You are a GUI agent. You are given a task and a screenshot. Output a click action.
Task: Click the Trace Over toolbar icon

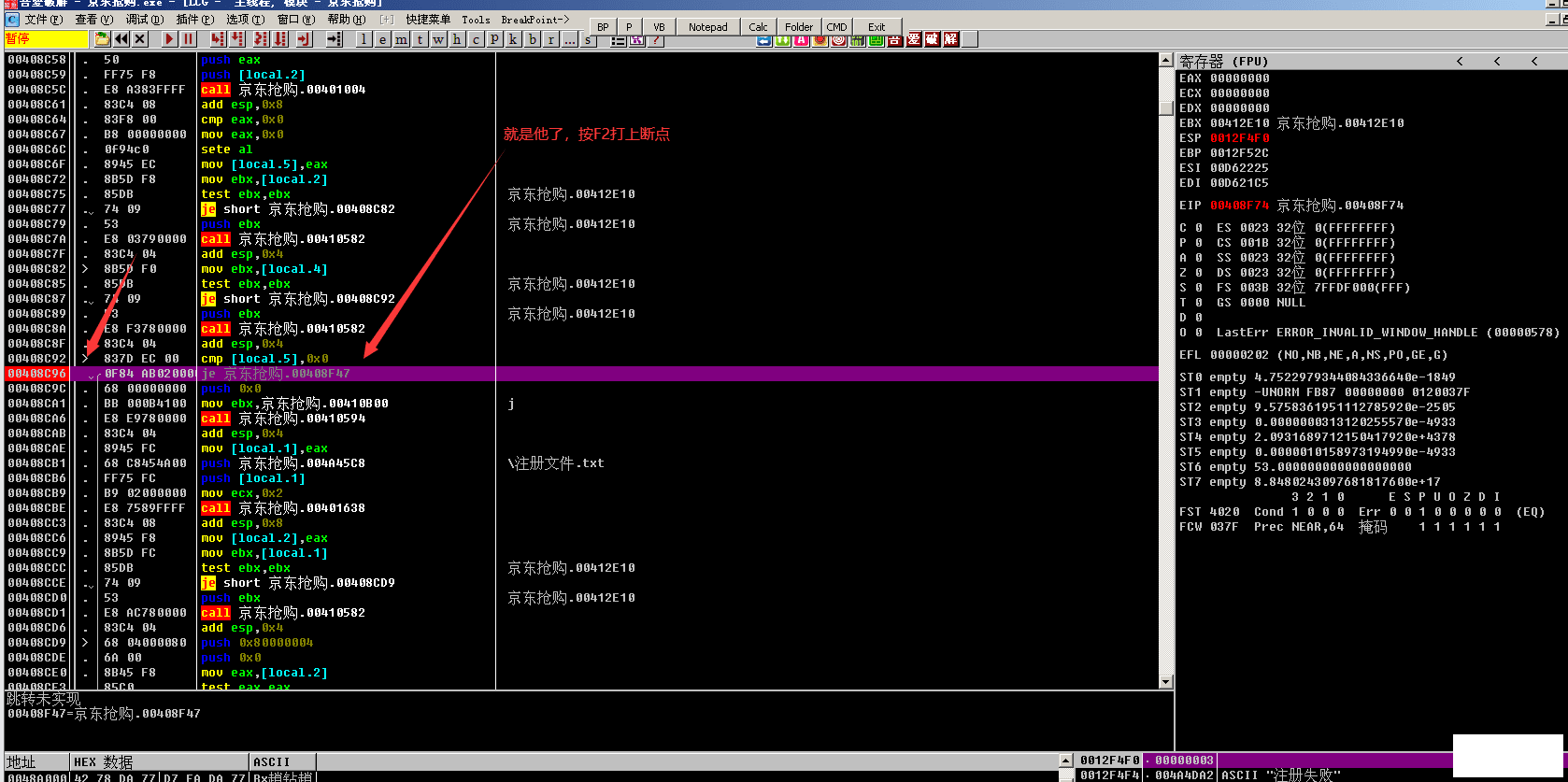coord(281,39)
